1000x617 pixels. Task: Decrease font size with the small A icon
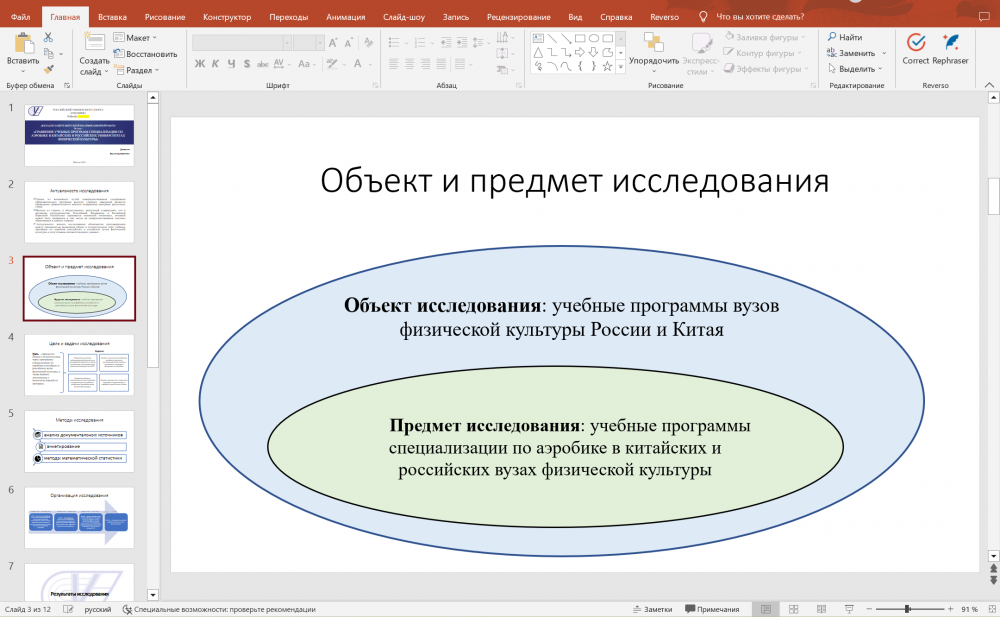(348, 43)
